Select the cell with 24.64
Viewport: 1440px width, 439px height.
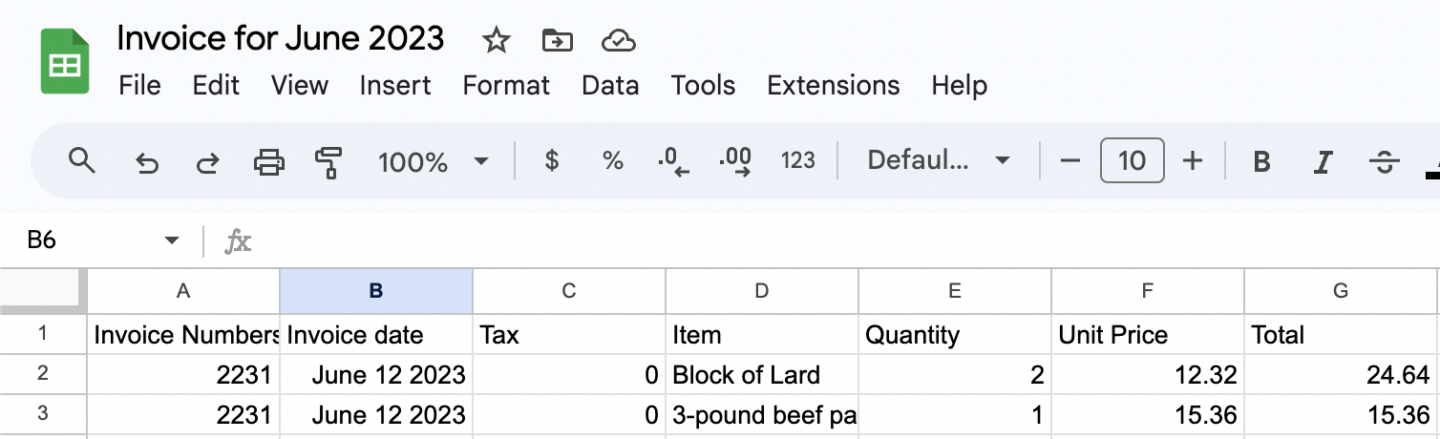coord(1341,375)
